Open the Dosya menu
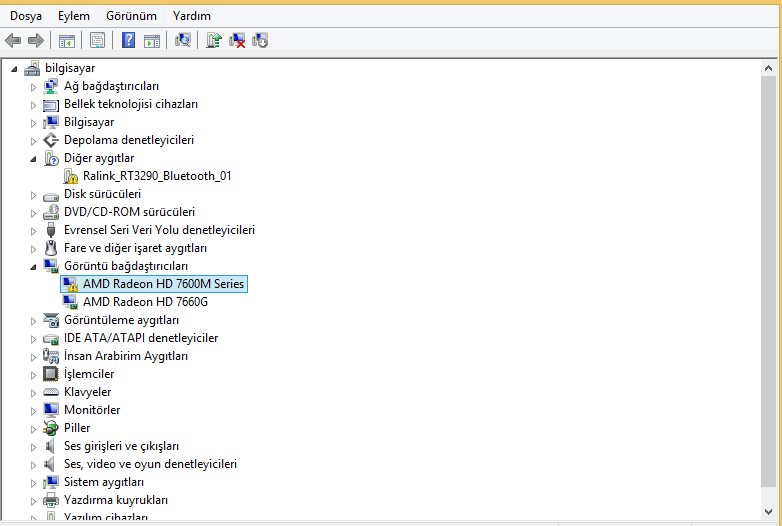This screenshot has width=782, height=526. click(x=26, y=16)
